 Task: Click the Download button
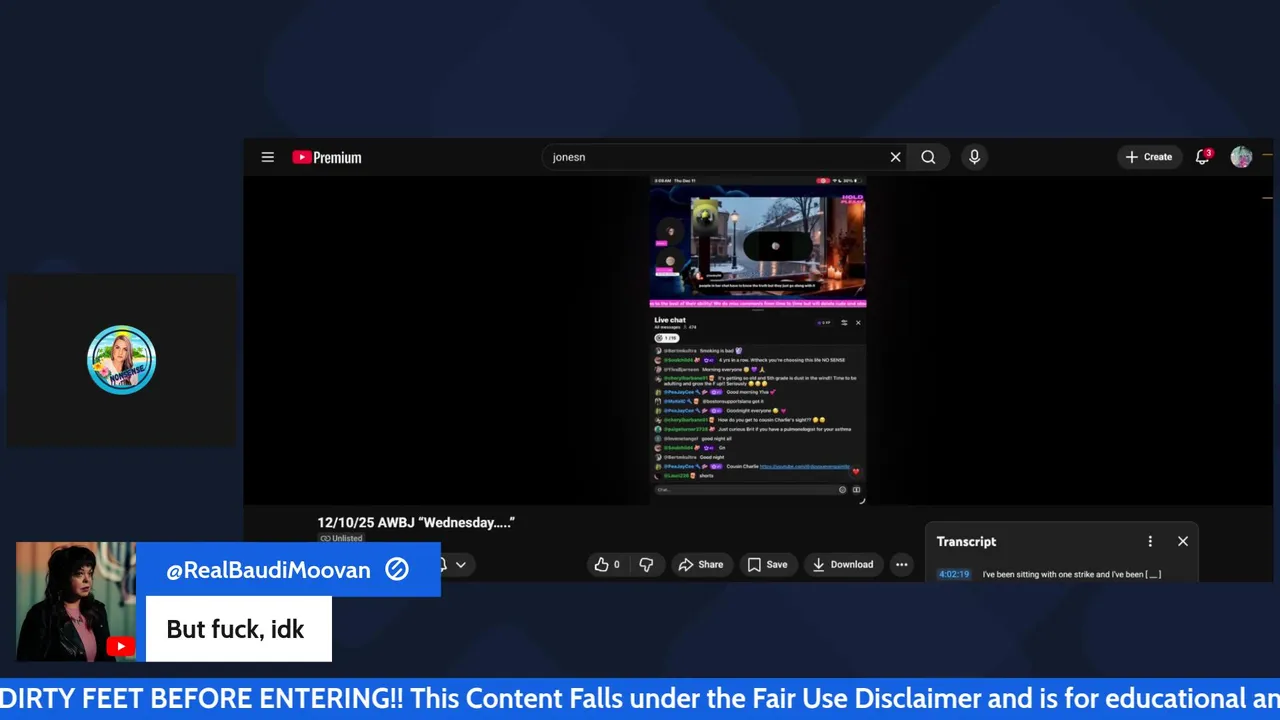click(842, 564)
